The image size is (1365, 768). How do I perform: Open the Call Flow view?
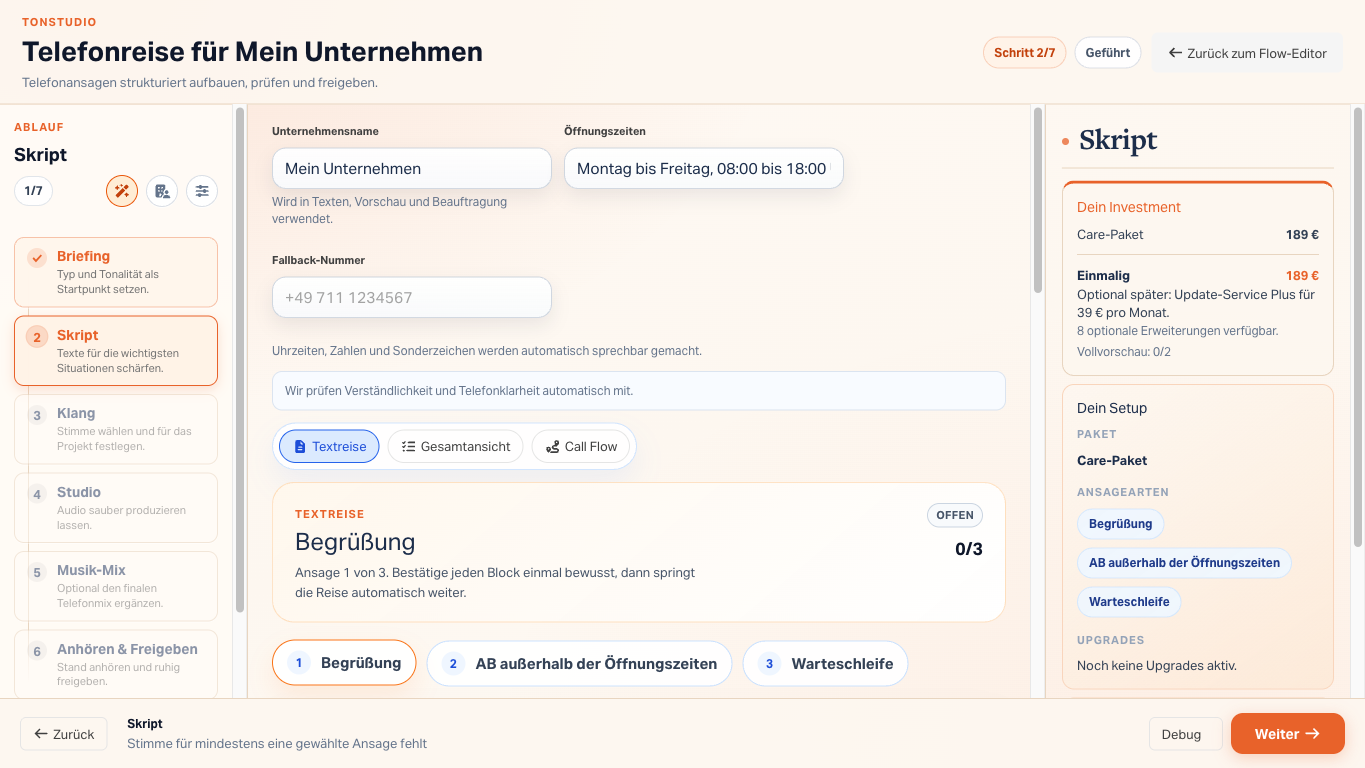coord(580,446)
